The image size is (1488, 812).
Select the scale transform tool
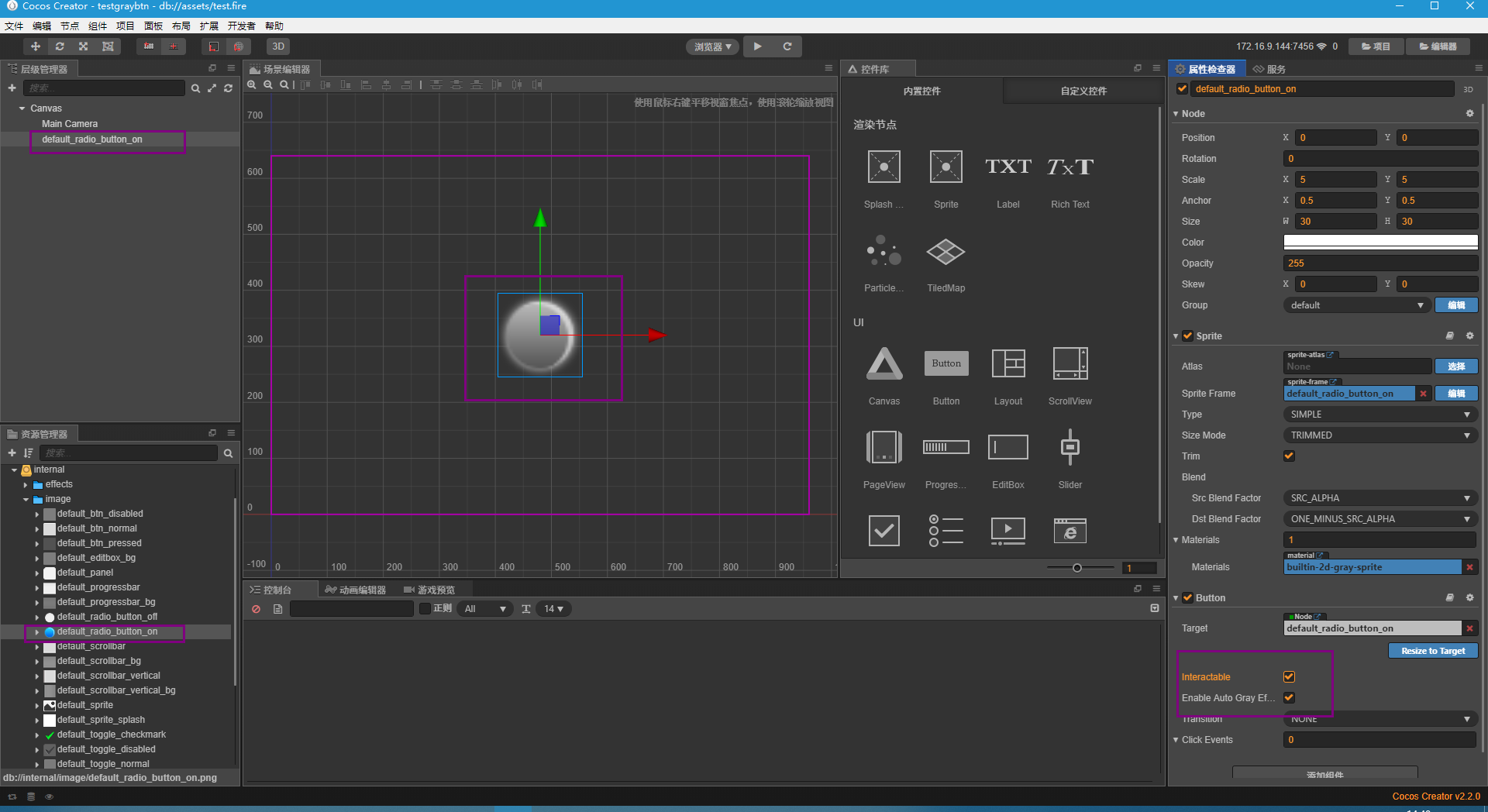click(84, 46)
